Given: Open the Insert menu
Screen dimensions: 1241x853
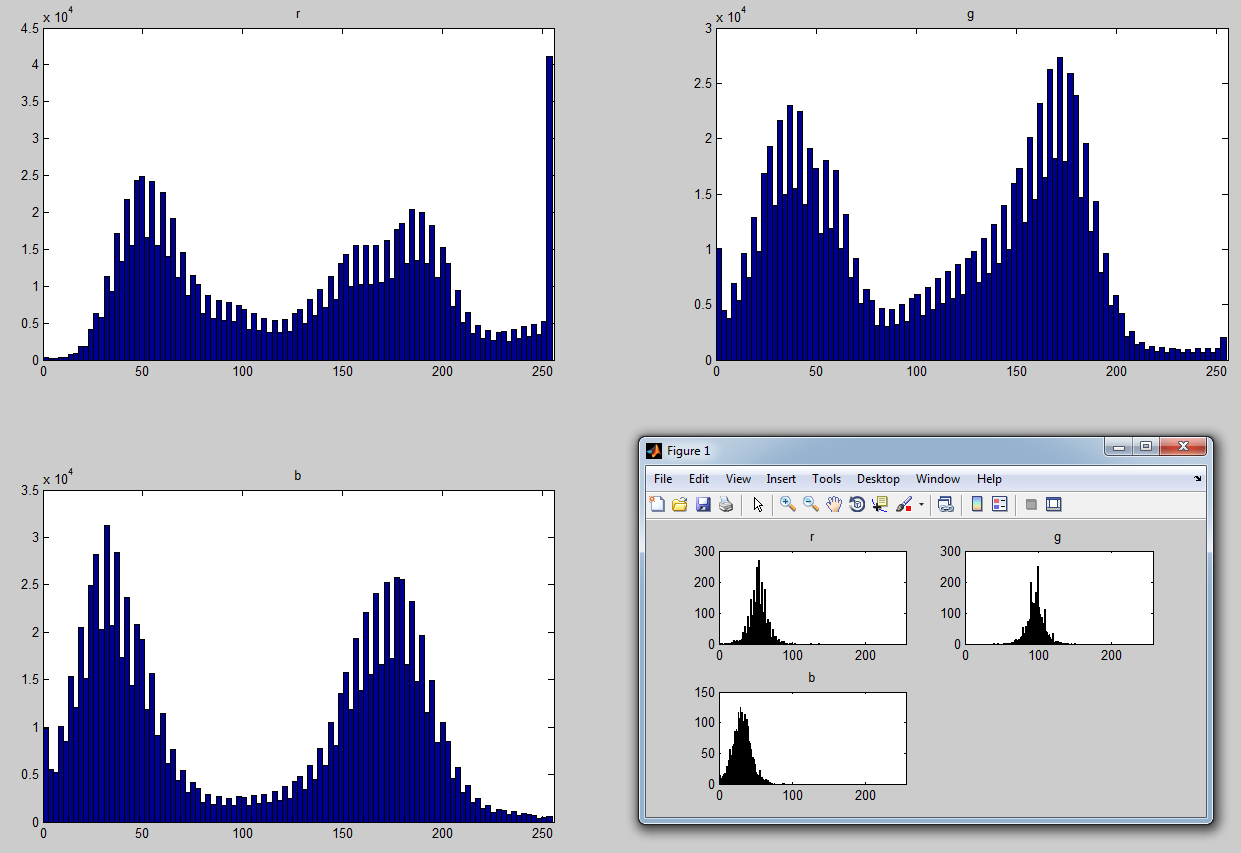Looking at the screenshot, I should [781, 479].
